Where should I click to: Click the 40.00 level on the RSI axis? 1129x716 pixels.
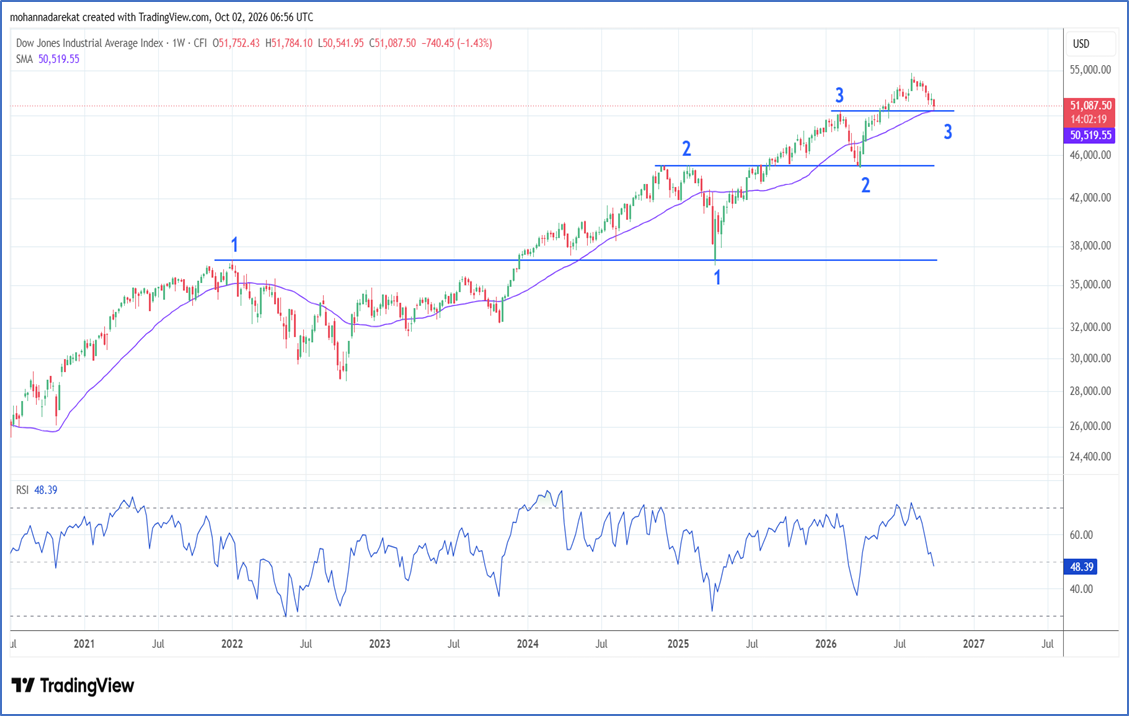pyautogui.click(x=1081, y=589)
